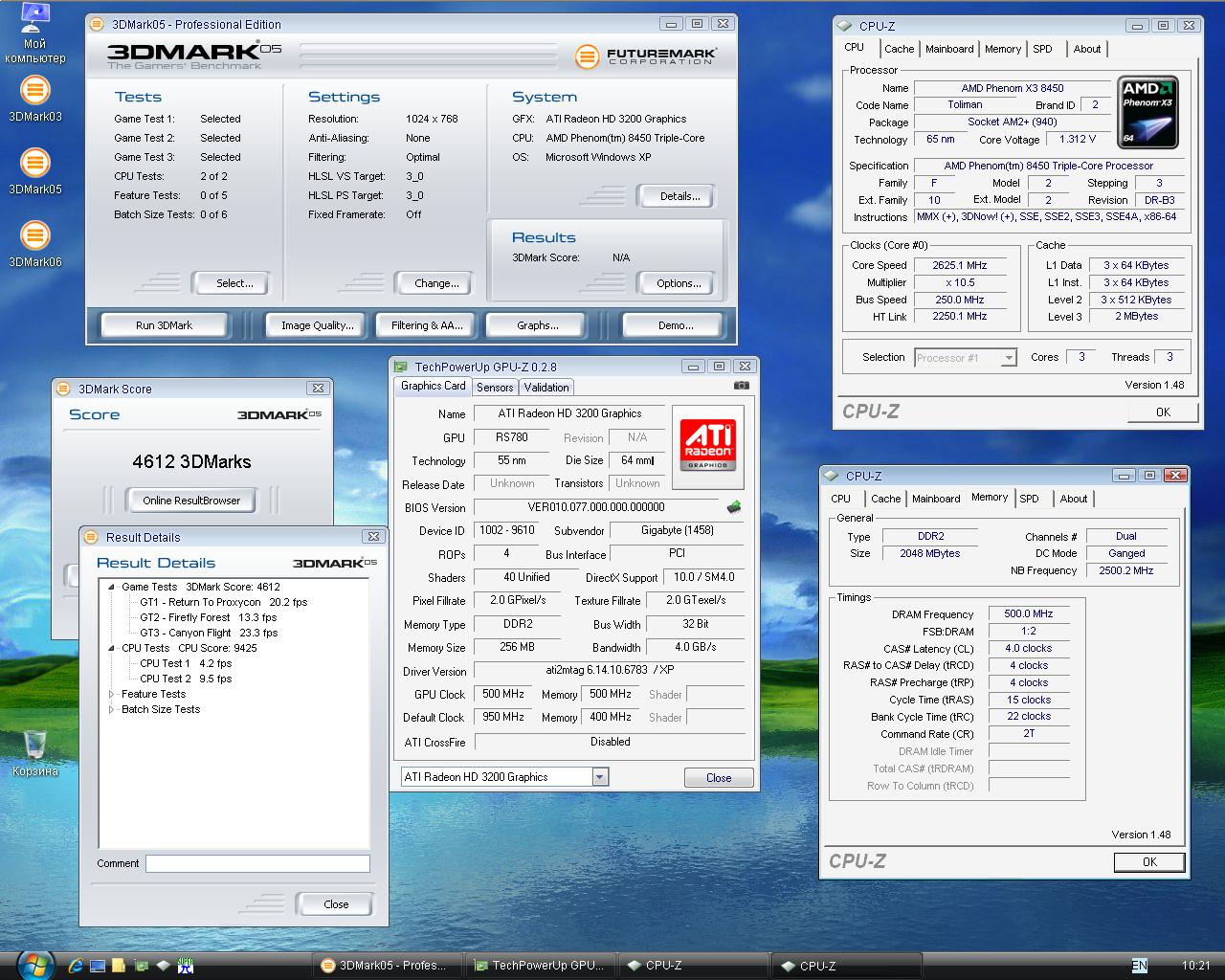Switch to the Validation tab in GPU-Z
This screenshot has height=980, width=1225.
tap(546, 388)
